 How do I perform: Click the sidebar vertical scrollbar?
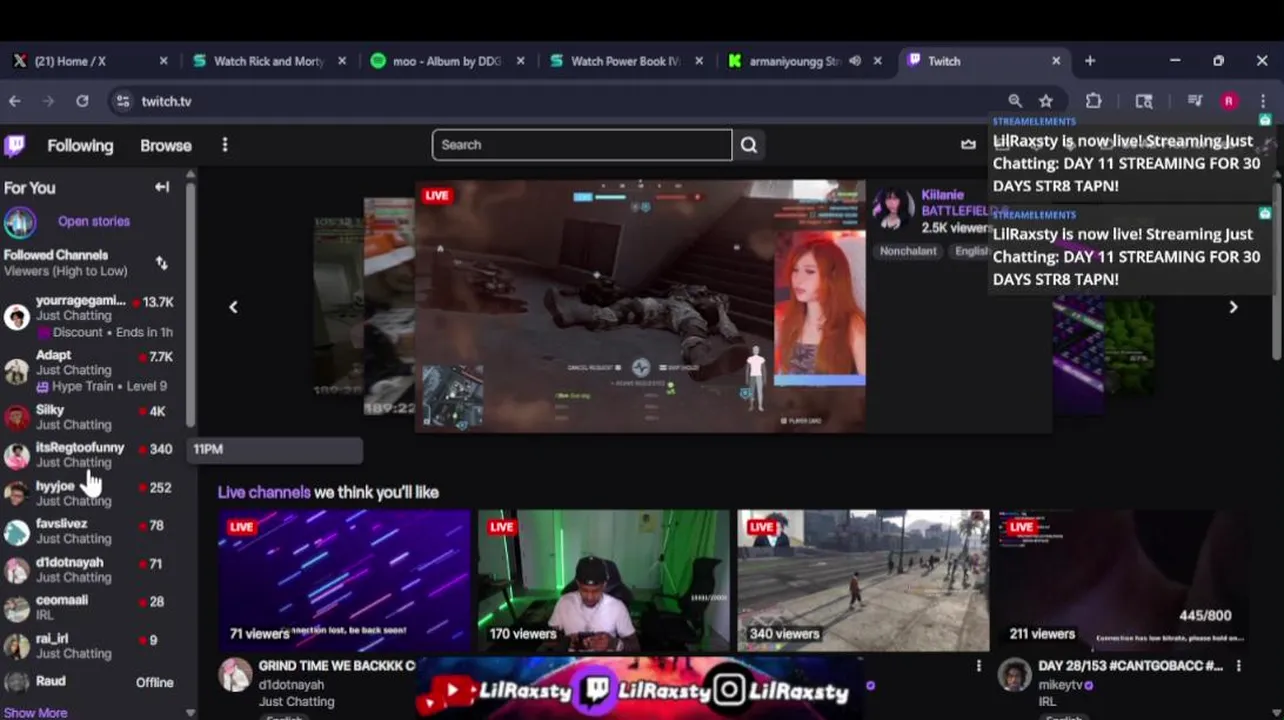coord(190,305)
